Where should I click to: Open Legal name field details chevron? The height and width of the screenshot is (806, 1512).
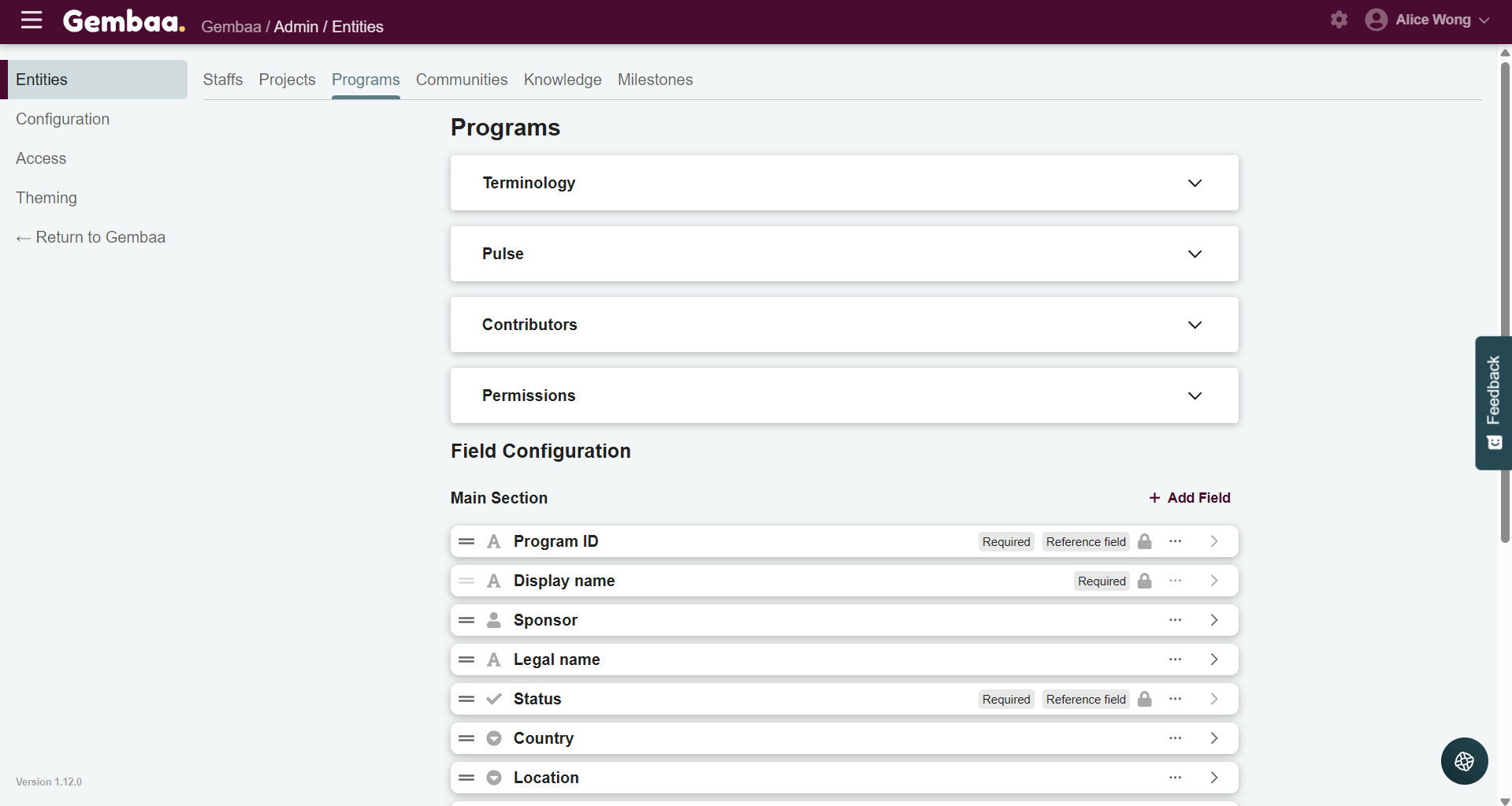point(1214,659)
